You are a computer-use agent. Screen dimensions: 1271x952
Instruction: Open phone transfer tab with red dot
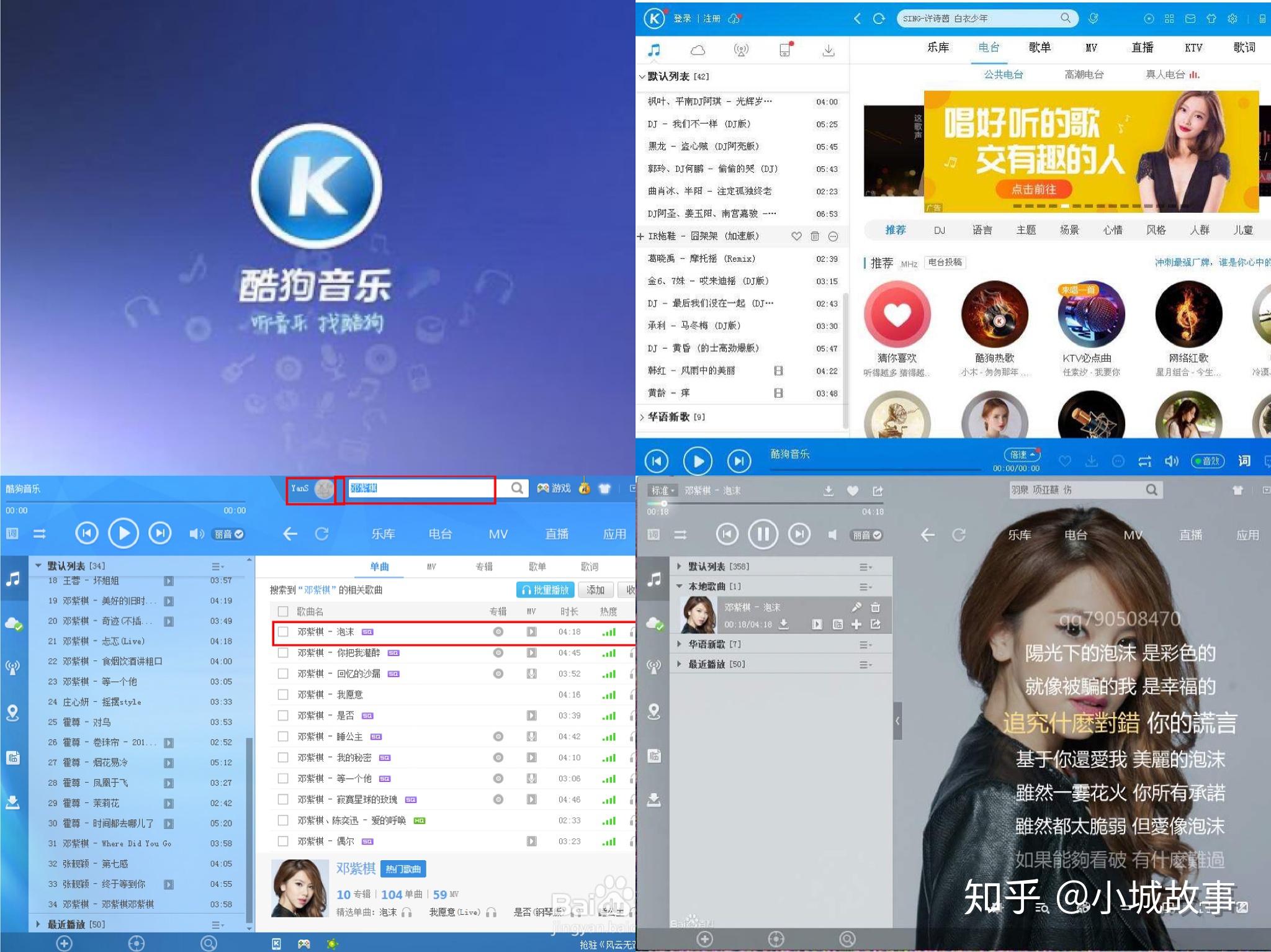click(x=786, y=50)
